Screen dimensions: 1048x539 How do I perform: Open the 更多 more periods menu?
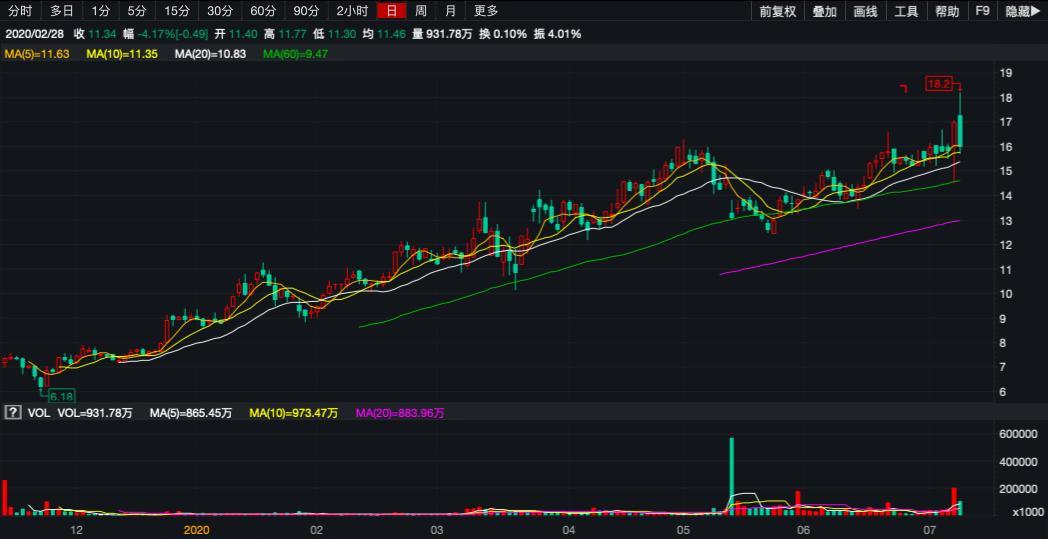coord(486,11)
